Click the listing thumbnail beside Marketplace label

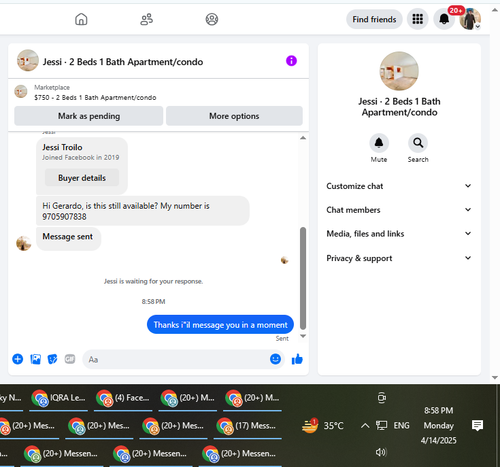pyautogui.click(x=21, y=91)
